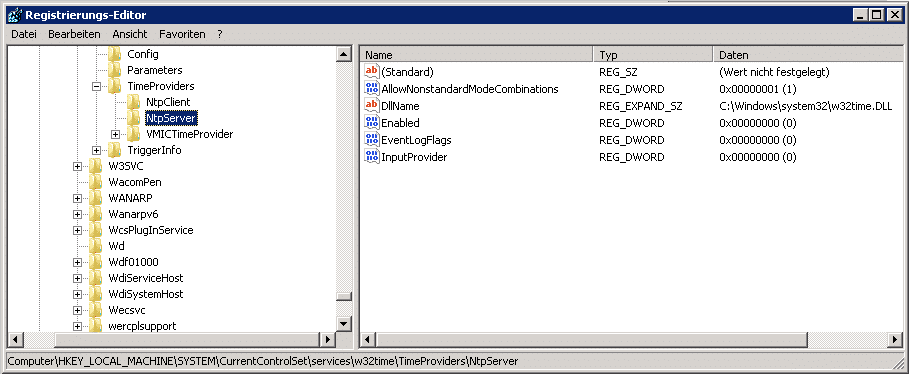This screenshot has width=909, height=374.
Task: Click the W3SVC folder icon
Action: tap(96, 166)
